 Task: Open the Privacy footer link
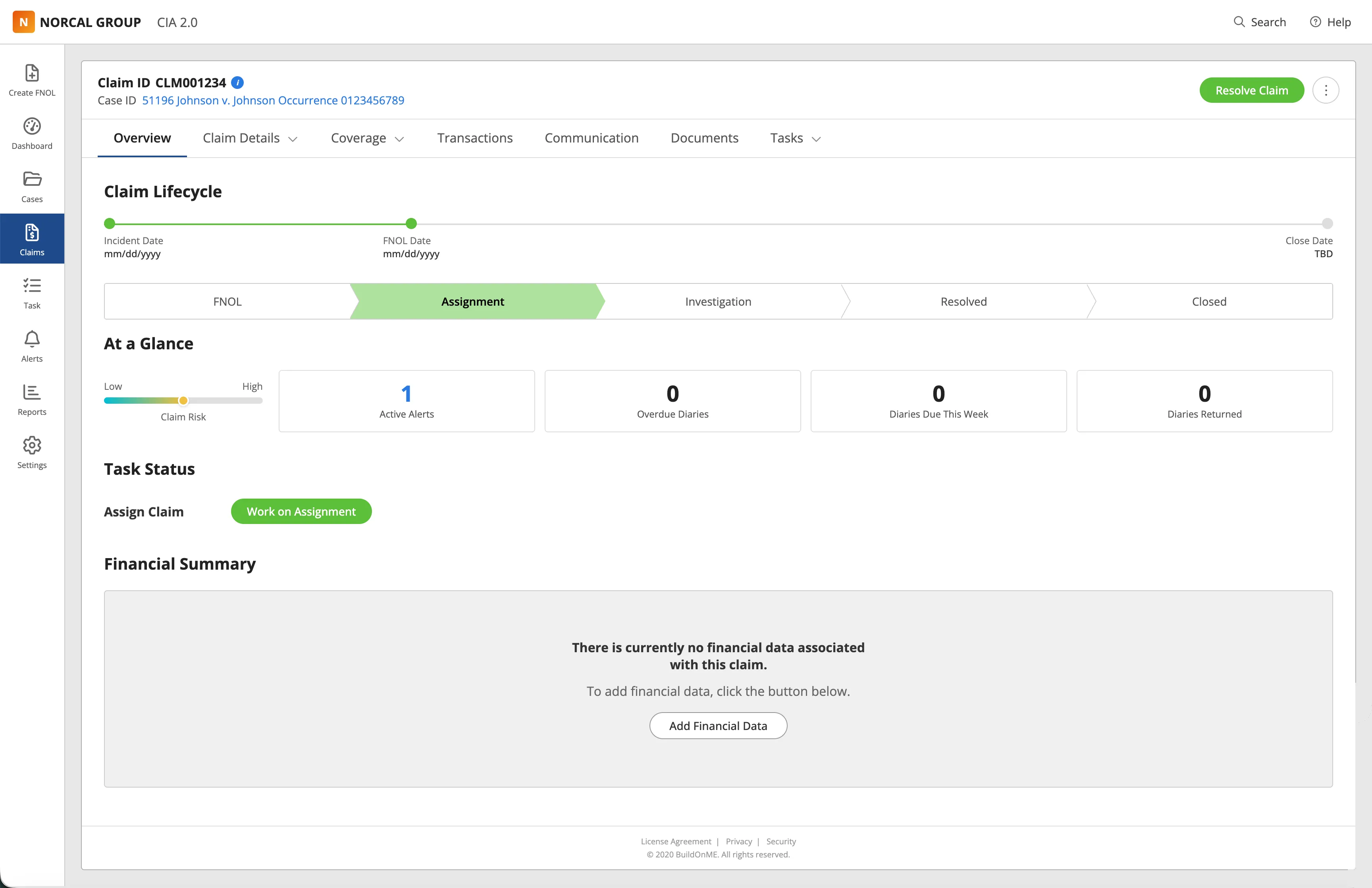tap(738, 841)
